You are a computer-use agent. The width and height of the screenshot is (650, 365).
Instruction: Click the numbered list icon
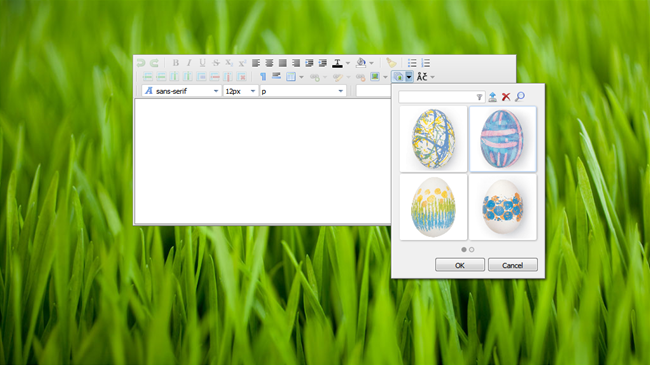point(426,63)
